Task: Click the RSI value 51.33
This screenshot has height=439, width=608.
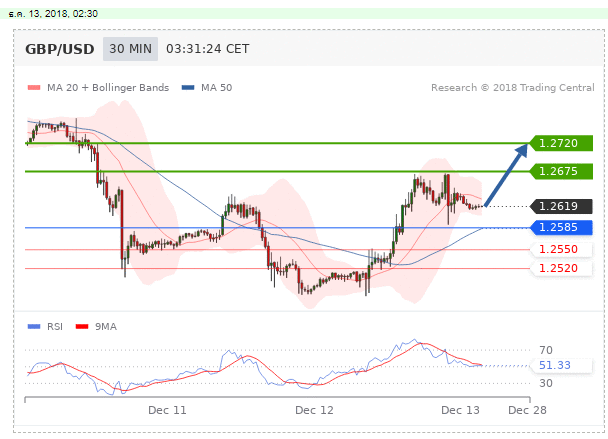Action: (555, 365)
